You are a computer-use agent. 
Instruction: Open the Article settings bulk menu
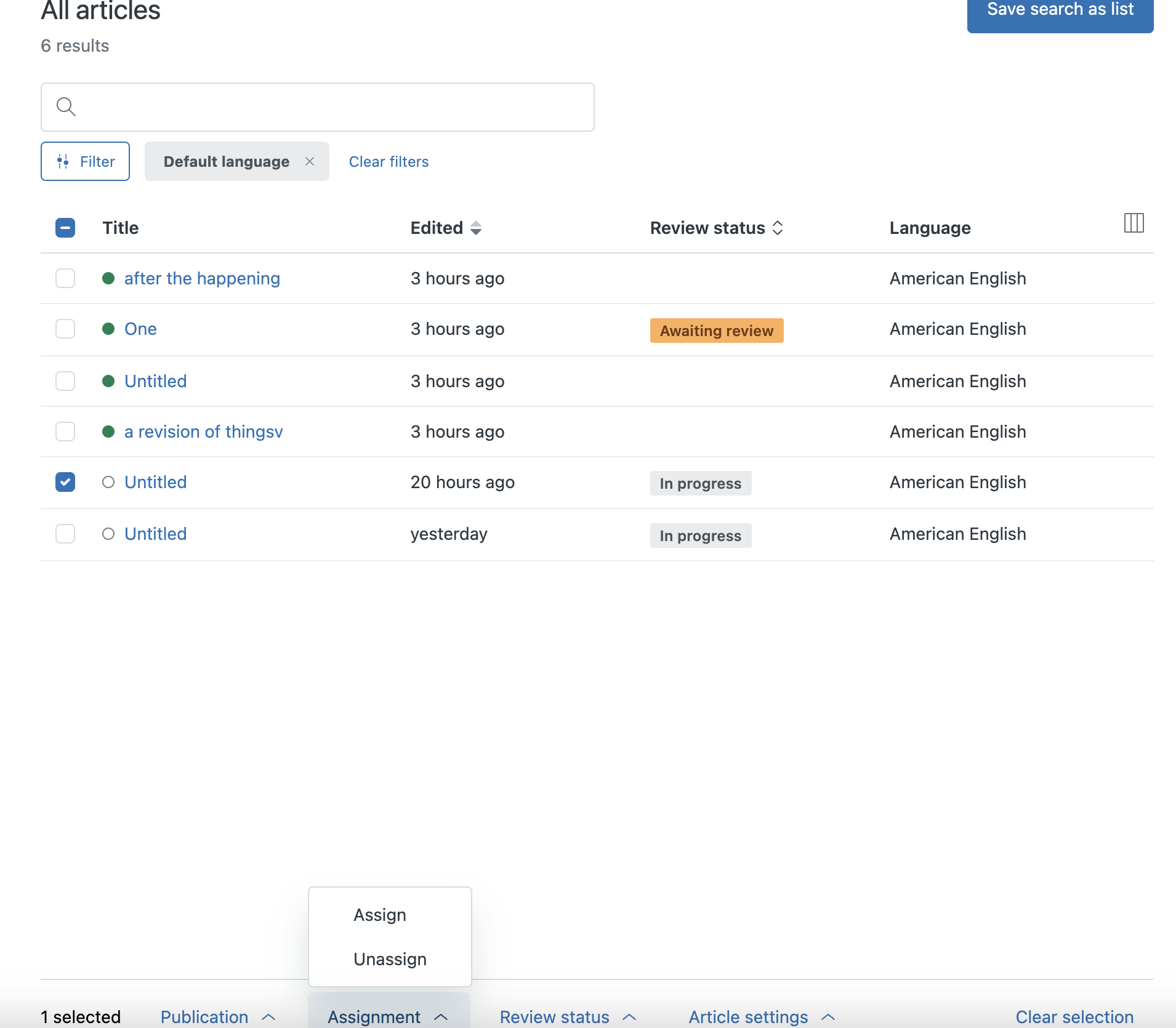761,1016
